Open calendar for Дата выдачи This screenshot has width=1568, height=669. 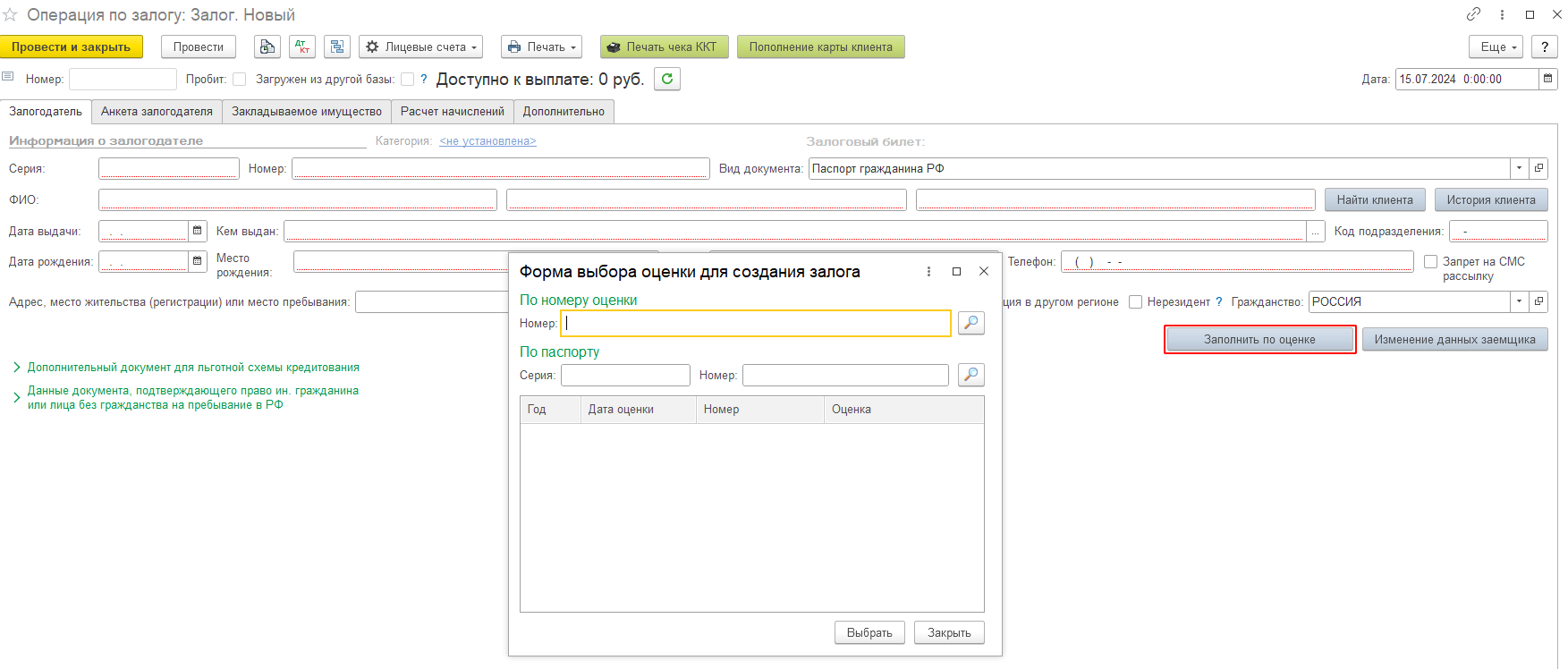(x=198, y=231)
